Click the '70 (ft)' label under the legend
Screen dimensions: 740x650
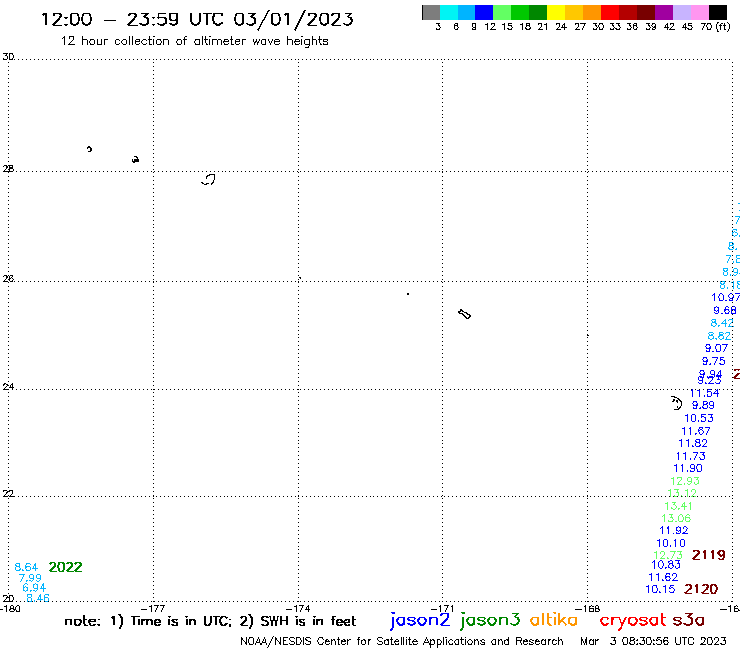point(715,27)
